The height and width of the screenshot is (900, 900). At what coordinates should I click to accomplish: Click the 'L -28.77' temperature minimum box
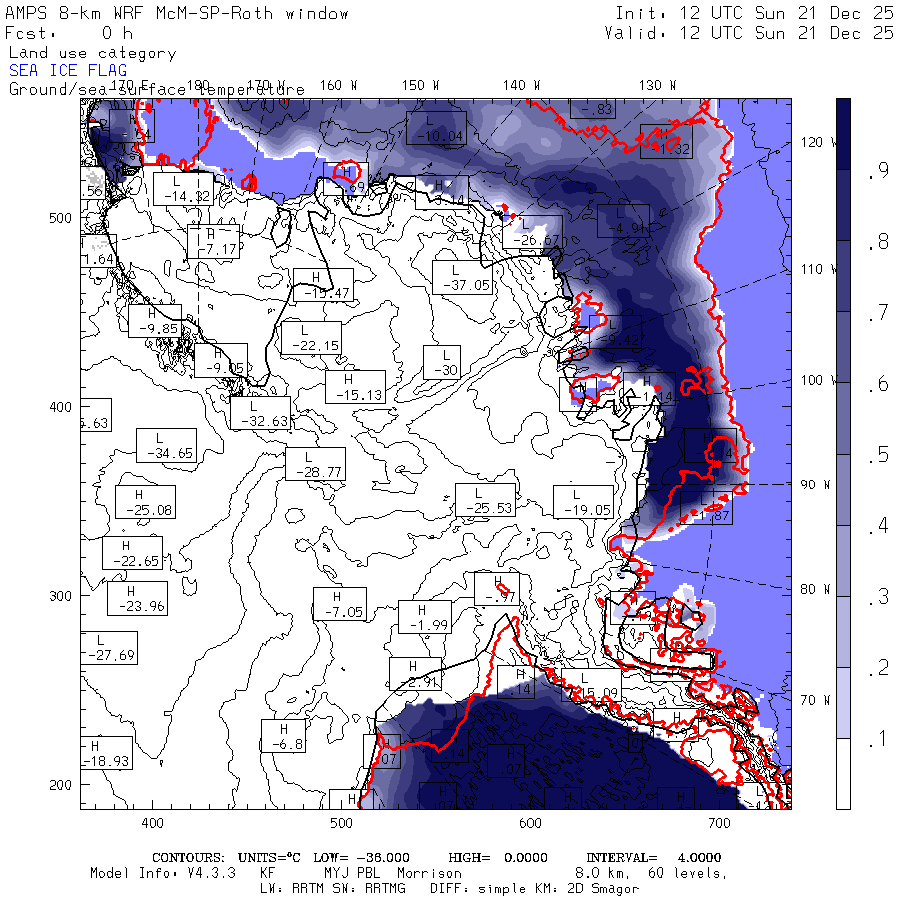point(316,464)
